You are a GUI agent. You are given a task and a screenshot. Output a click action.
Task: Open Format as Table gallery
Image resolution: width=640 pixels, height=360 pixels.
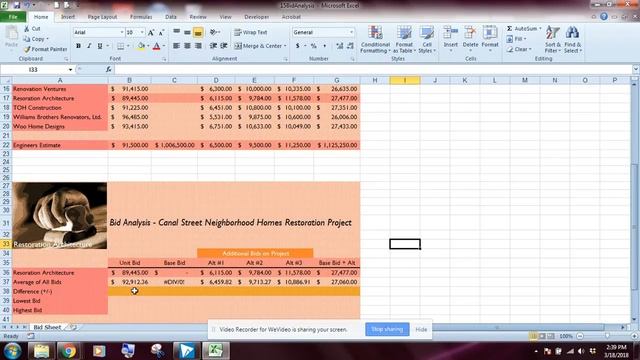coord(404,40)
